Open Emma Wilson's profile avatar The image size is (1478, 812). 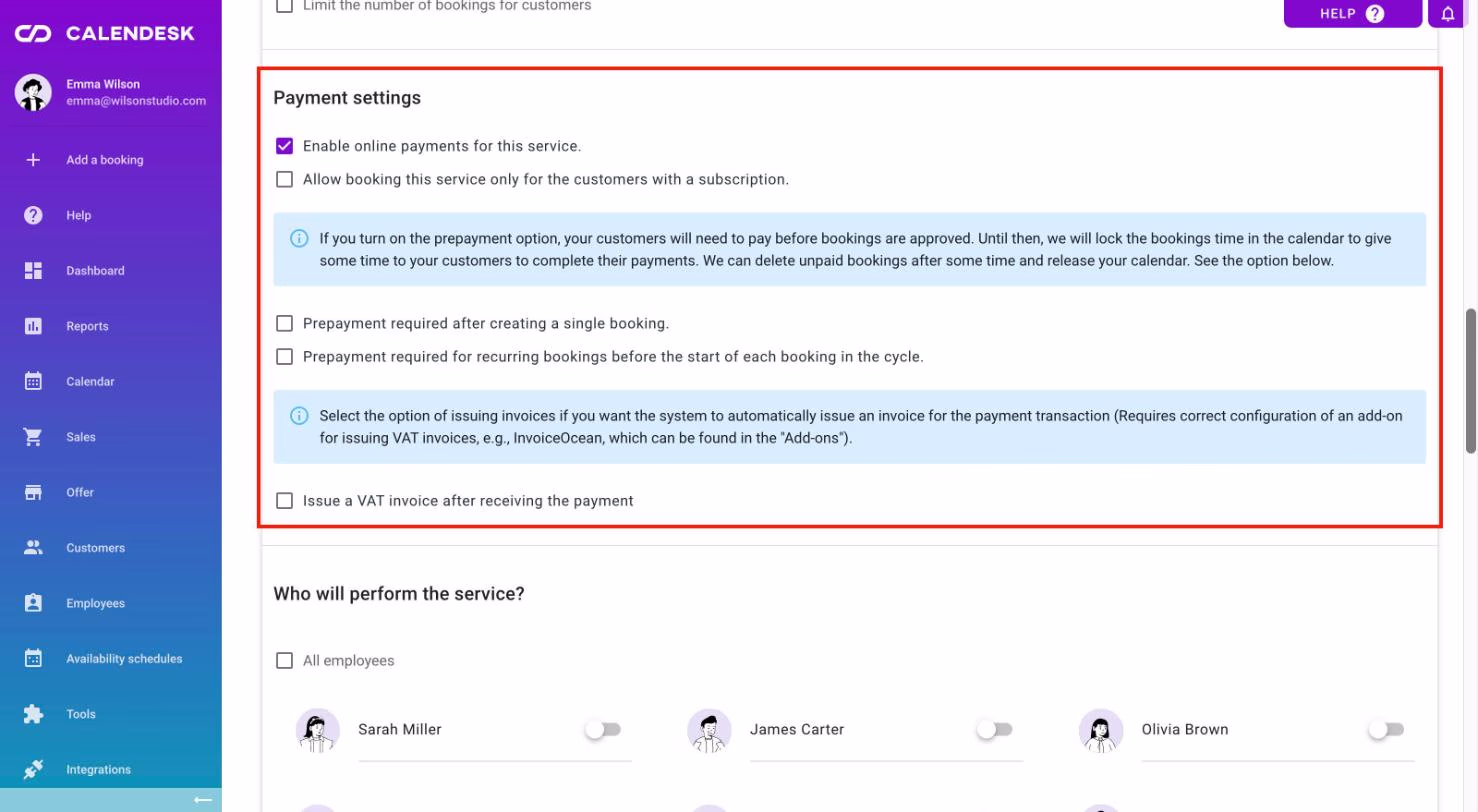coord(33,93)
